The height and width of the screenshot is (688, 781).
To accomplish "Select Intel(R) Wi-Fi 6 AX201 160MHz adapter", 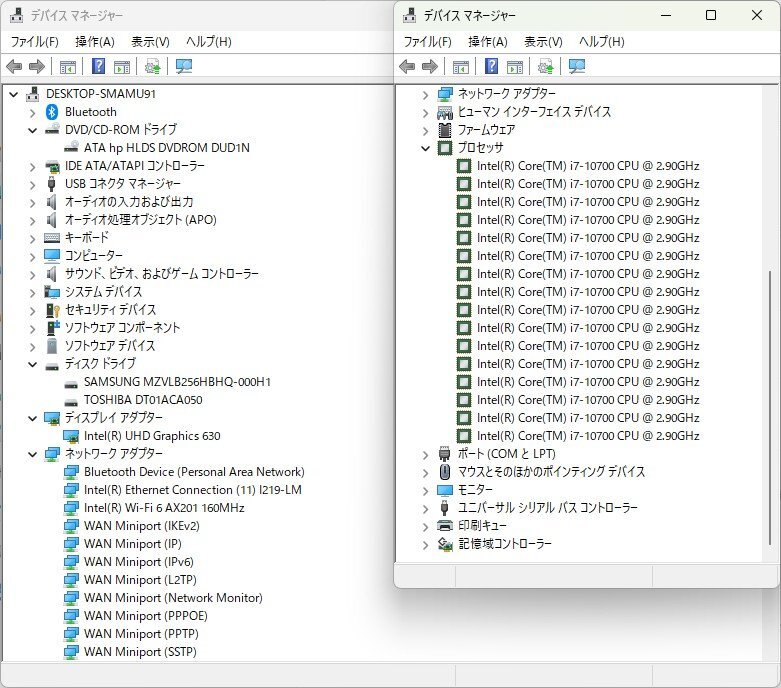I will [164, 508].
